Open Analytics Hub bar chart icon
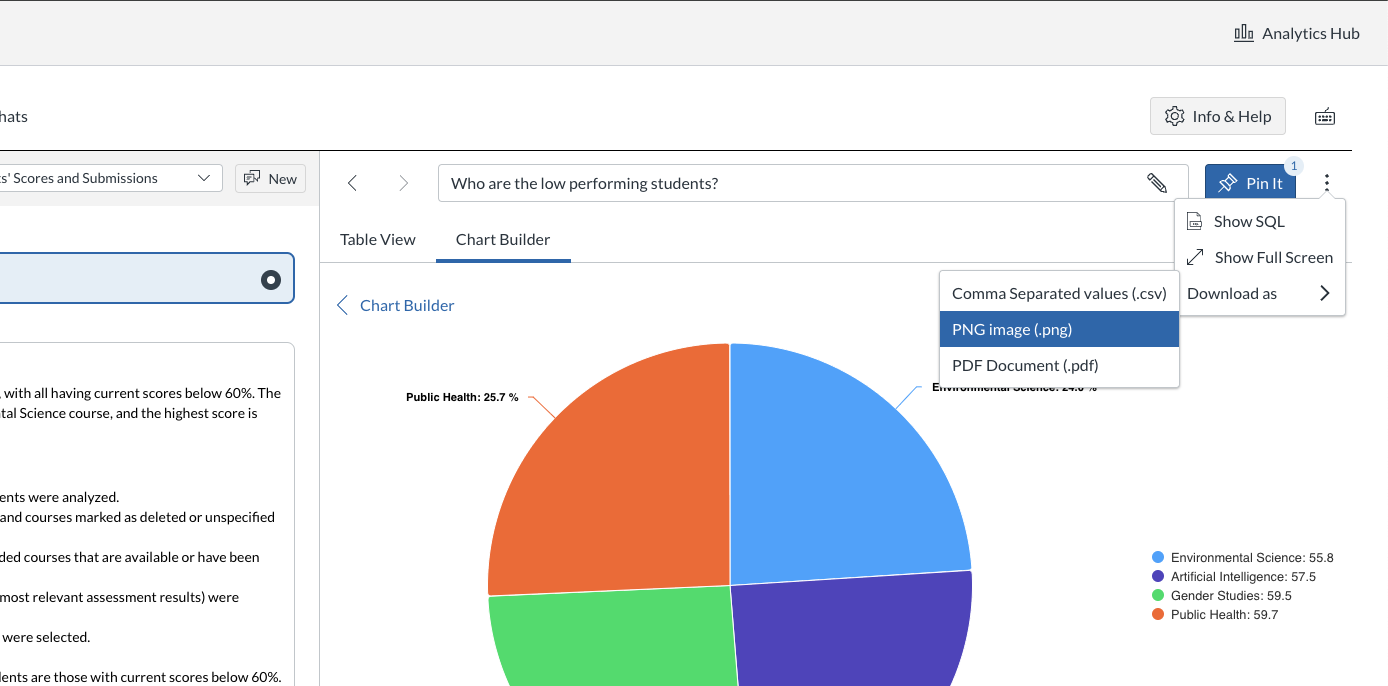This screenshot has height=686, width=1388. (x=1244, y=33)
